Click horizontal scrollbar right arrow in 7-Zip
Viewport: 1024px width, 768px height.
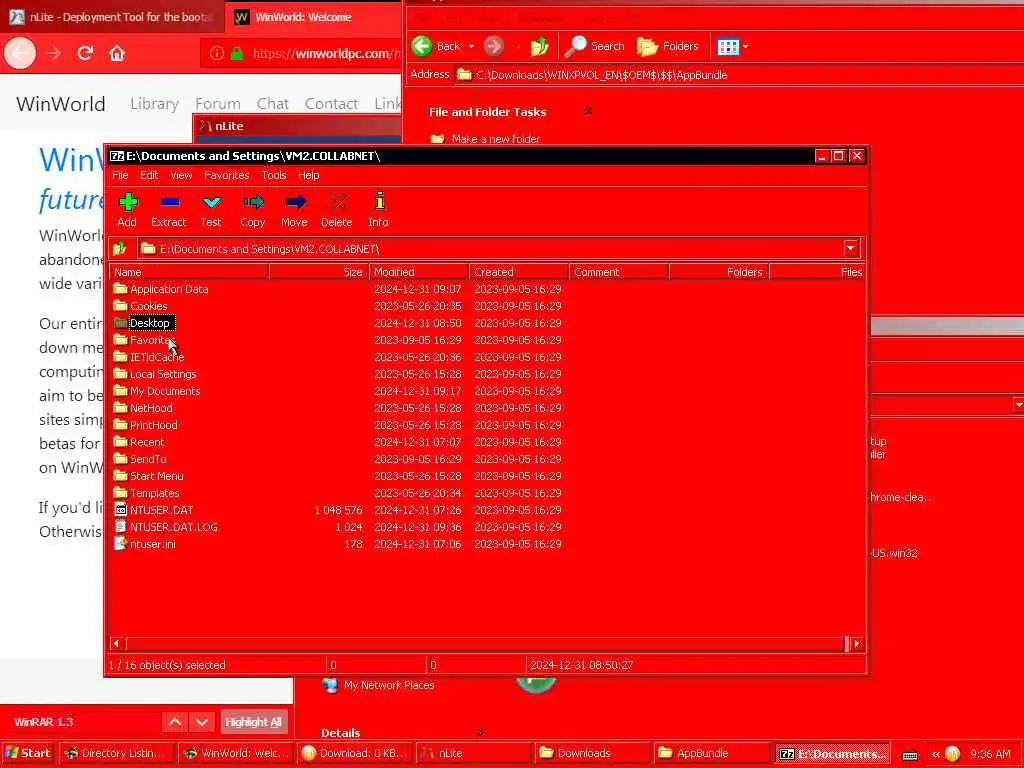(857, 644)
